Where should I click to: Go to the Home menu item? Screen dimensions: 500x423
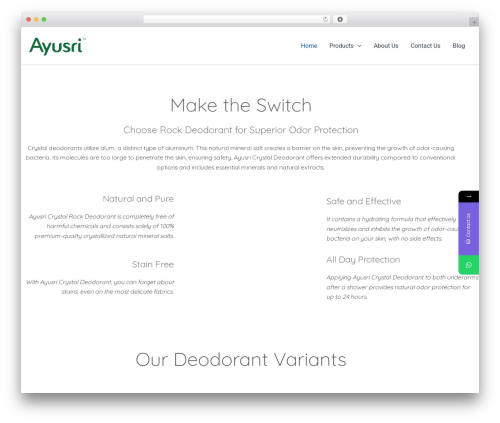click(x=309, y=46)
